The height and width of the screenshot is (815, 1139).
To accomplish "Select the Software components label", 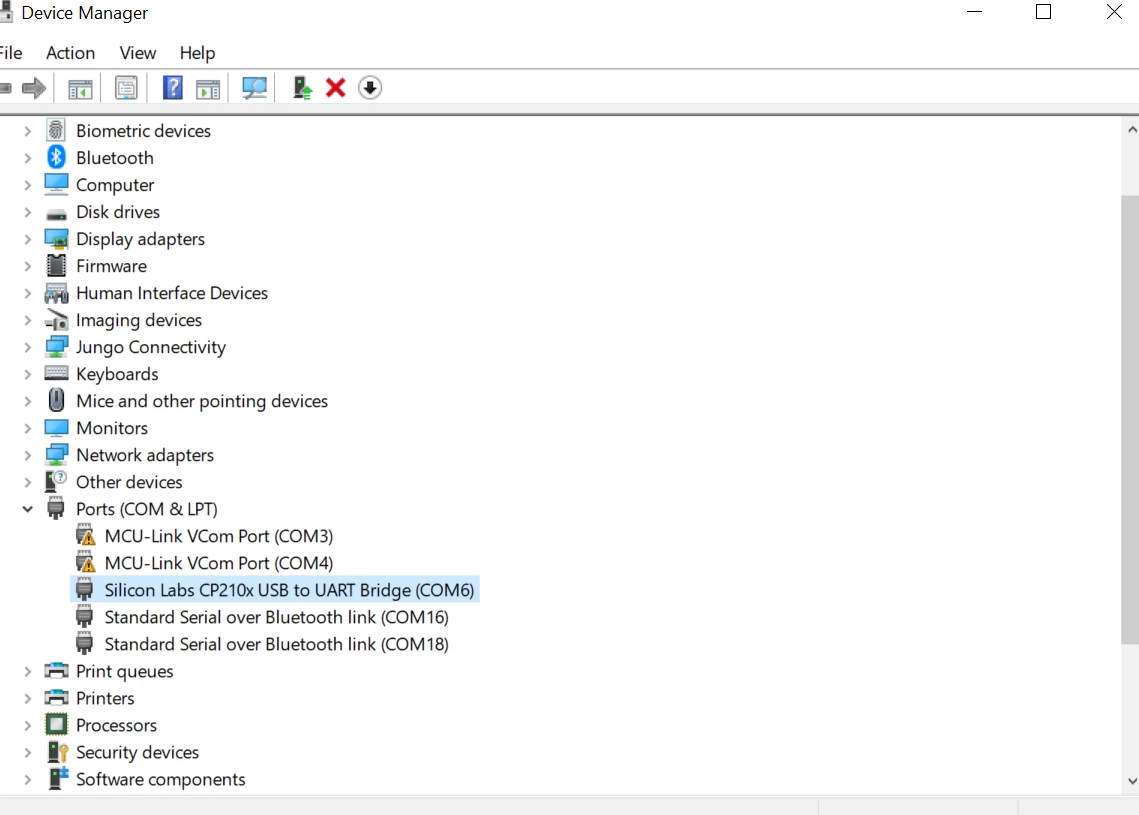I will point(161,779).
